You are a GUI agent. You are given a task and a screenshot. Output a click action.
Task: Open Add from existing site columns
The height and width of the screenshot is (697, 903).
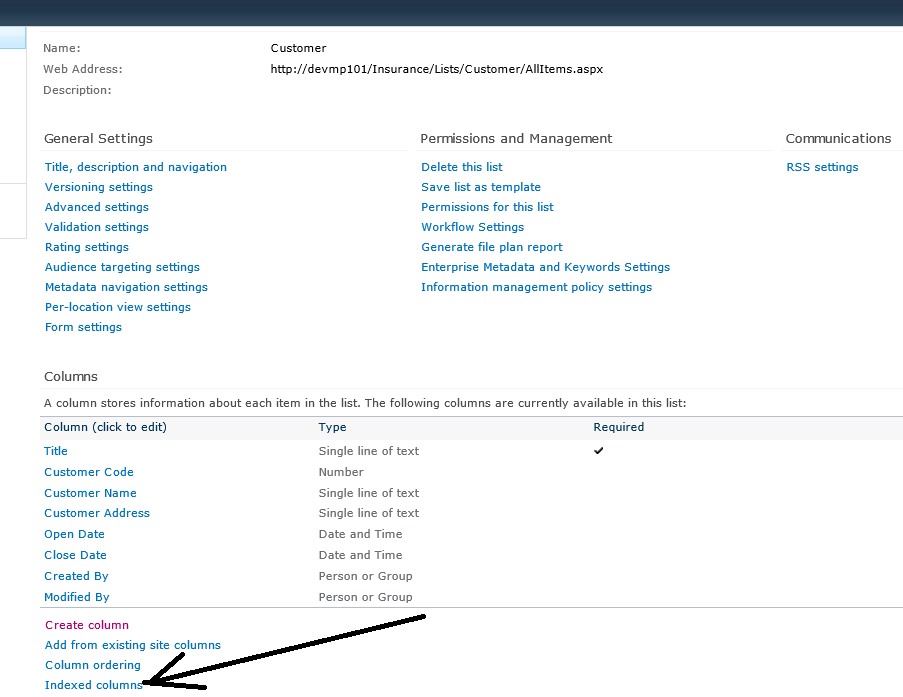[132, 645]
